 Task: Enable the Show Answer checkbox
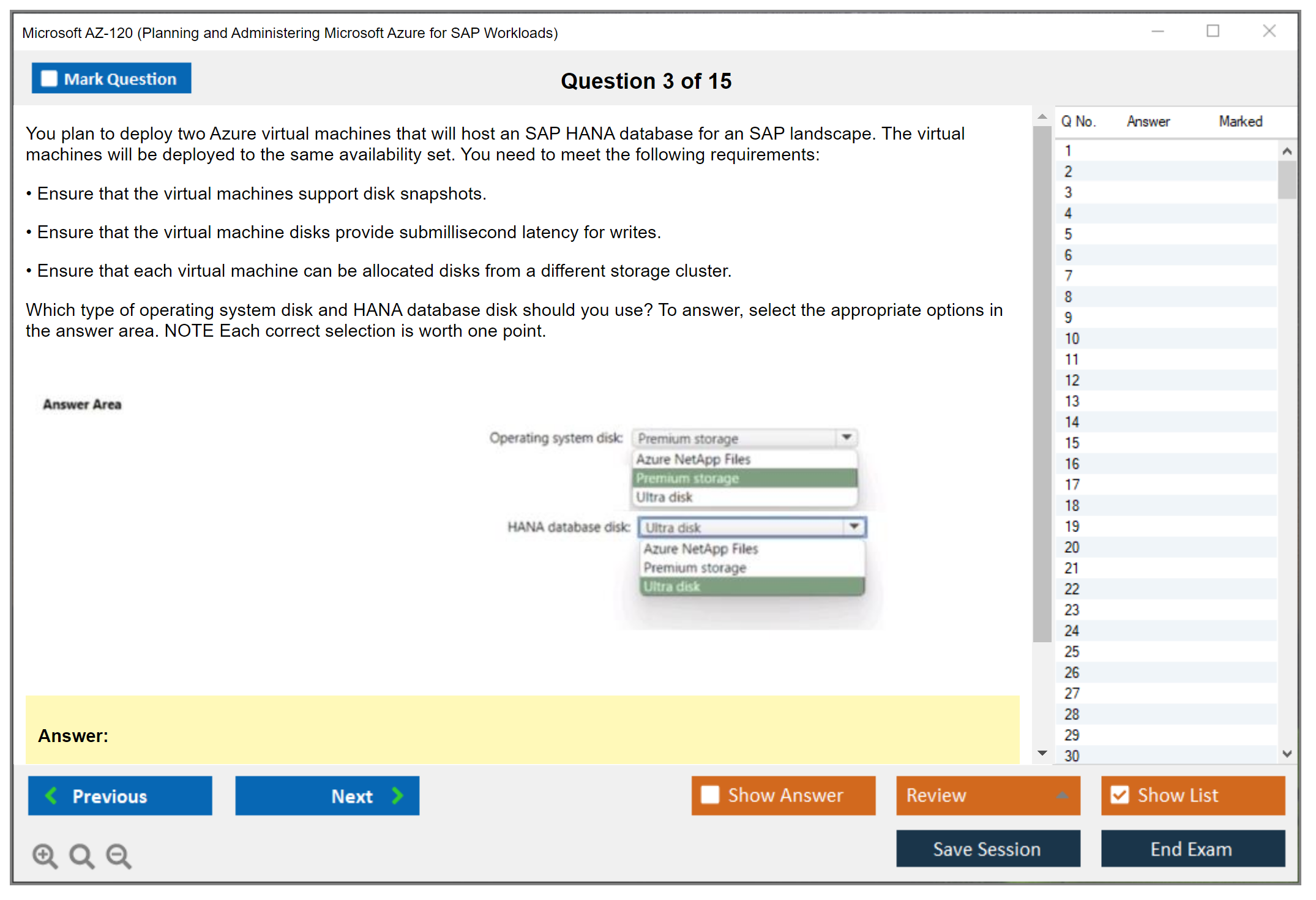click(710, 795)
